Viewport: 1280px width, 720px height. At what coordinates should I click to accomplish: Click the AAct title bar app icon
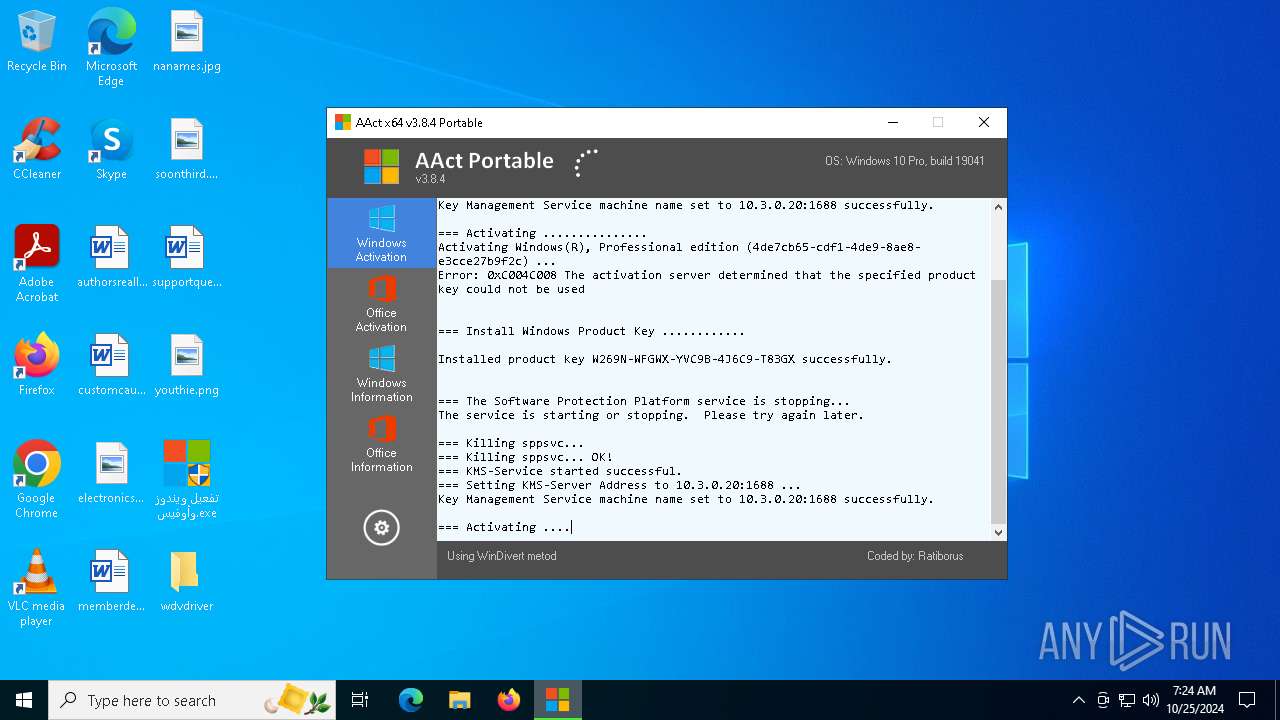click(x=343, y=123)
